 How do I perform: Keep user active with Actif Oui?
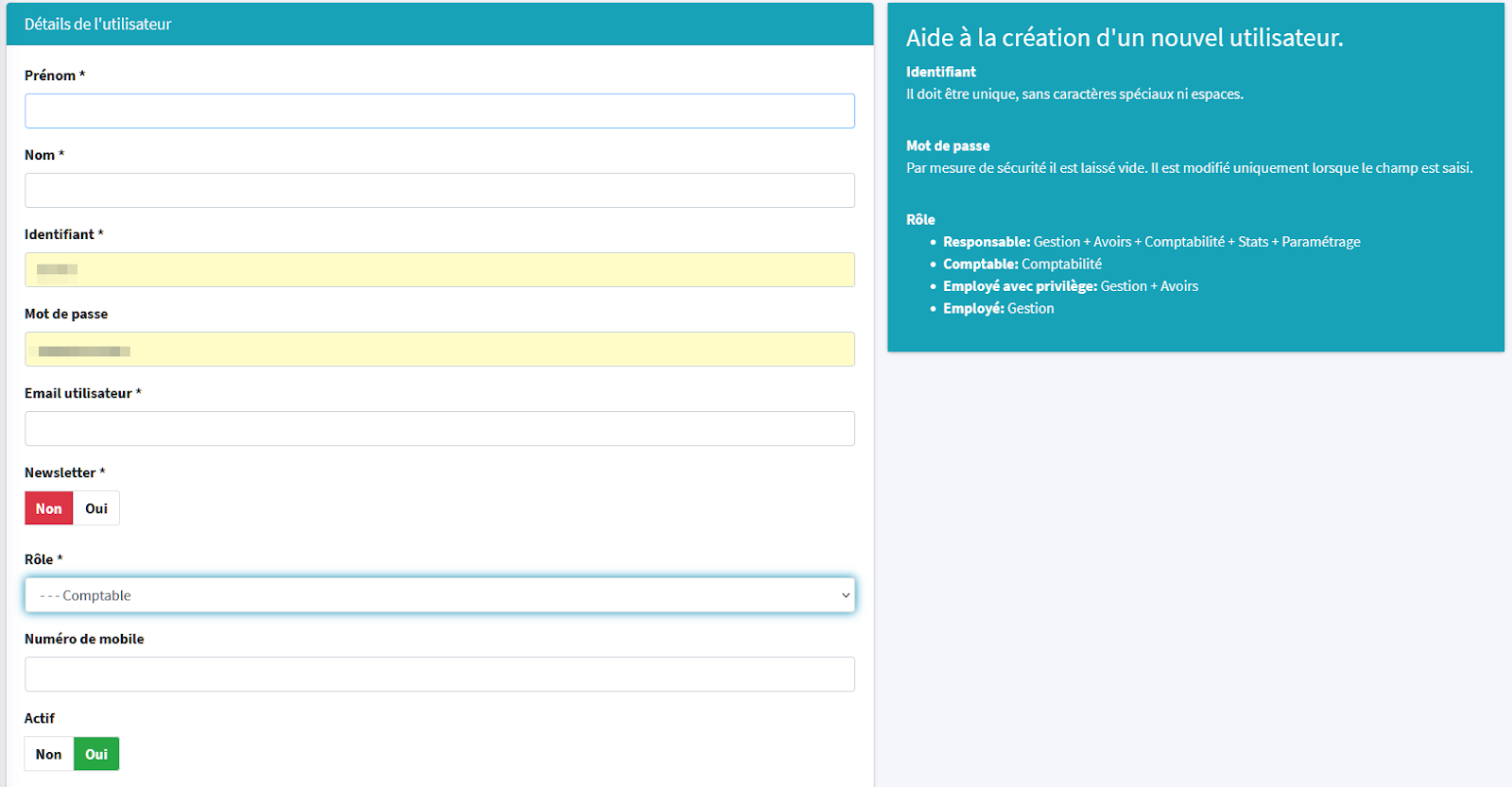click(x=96, y=754)
